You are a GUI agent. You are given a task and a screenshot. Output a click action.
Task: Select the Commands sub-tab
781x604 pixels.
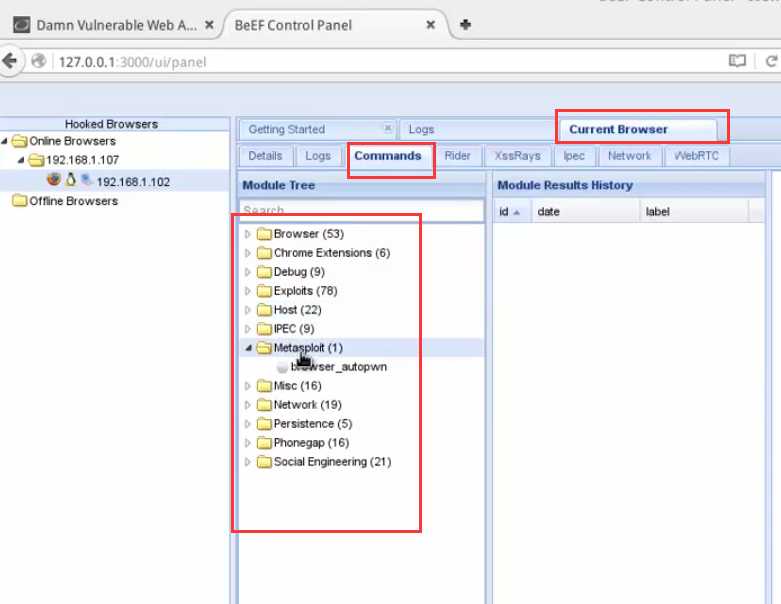pyautogui.click(x=388, y=156)
